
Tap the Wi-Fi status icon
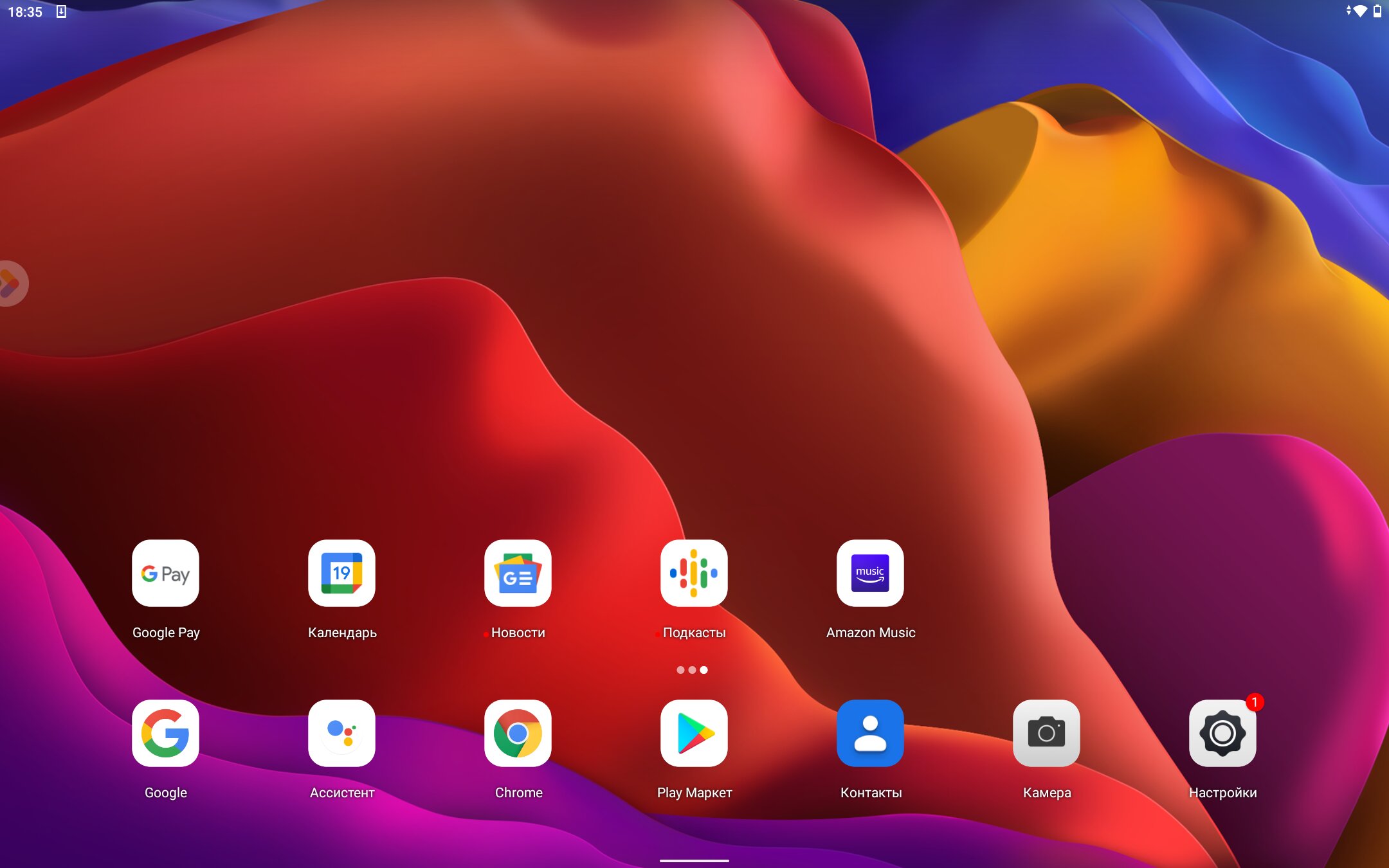point(1359,11)
